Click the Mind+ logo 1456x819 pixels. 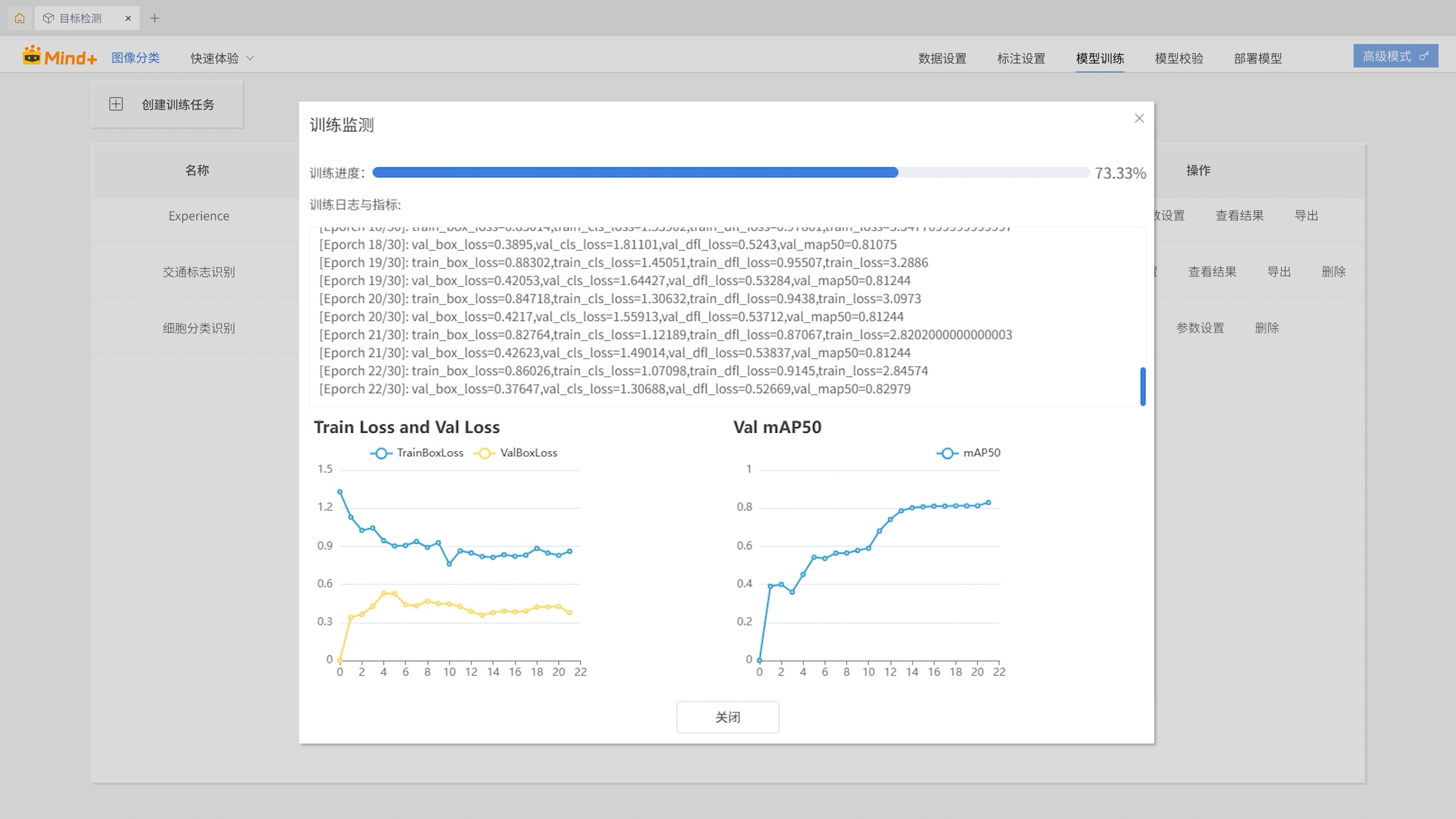tap(60, 56)
